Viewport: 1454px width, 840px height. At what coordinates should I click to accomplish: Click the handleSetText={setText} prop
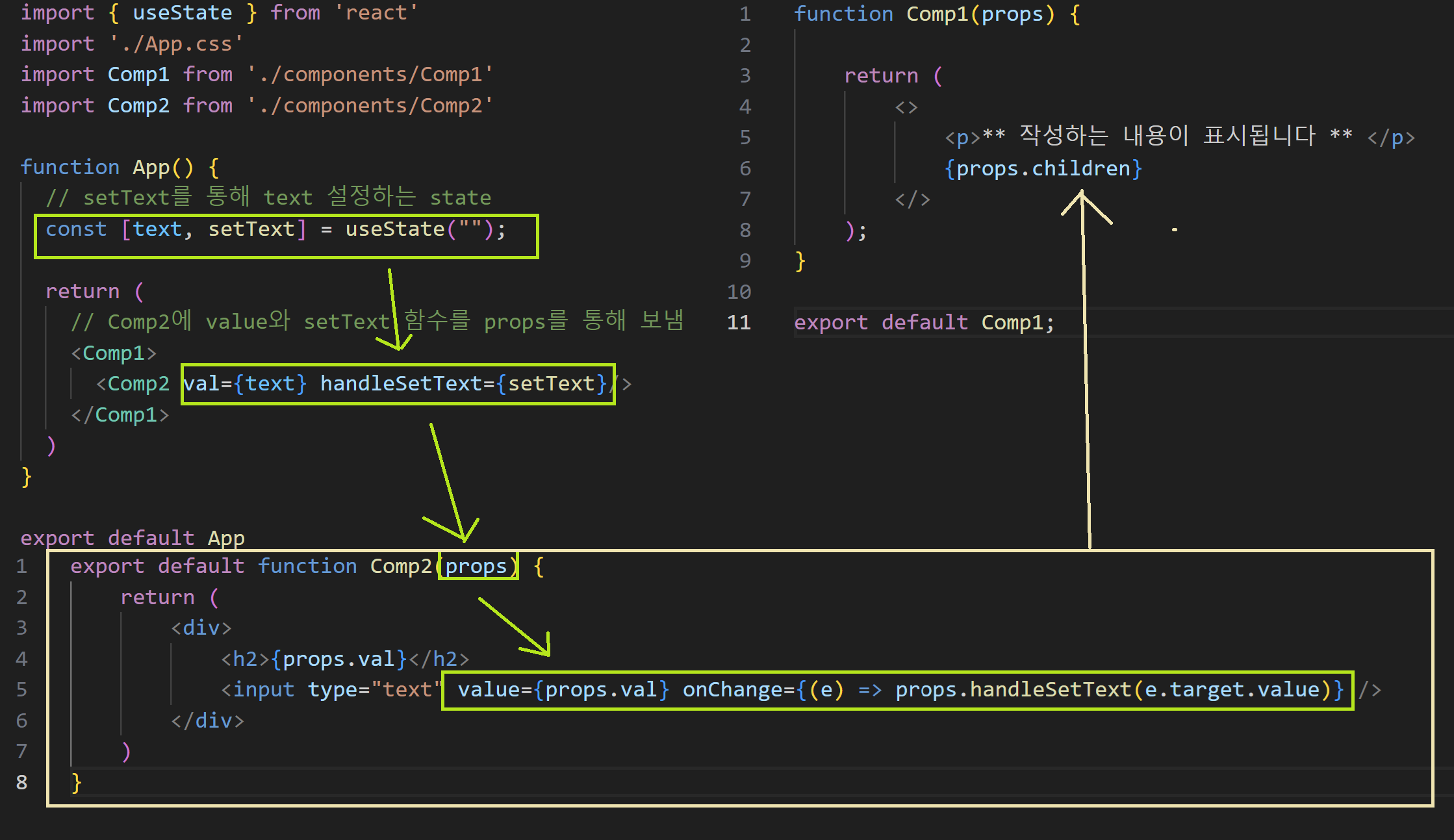[x=464, y=384]
